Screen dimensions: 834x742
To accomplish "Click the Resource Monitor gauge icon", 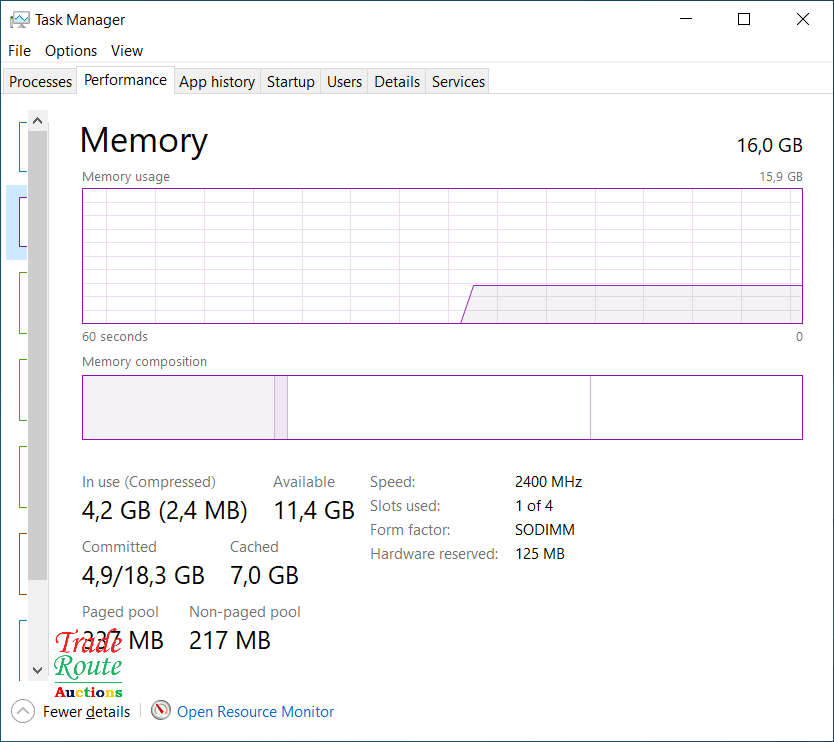I will 161,711.
